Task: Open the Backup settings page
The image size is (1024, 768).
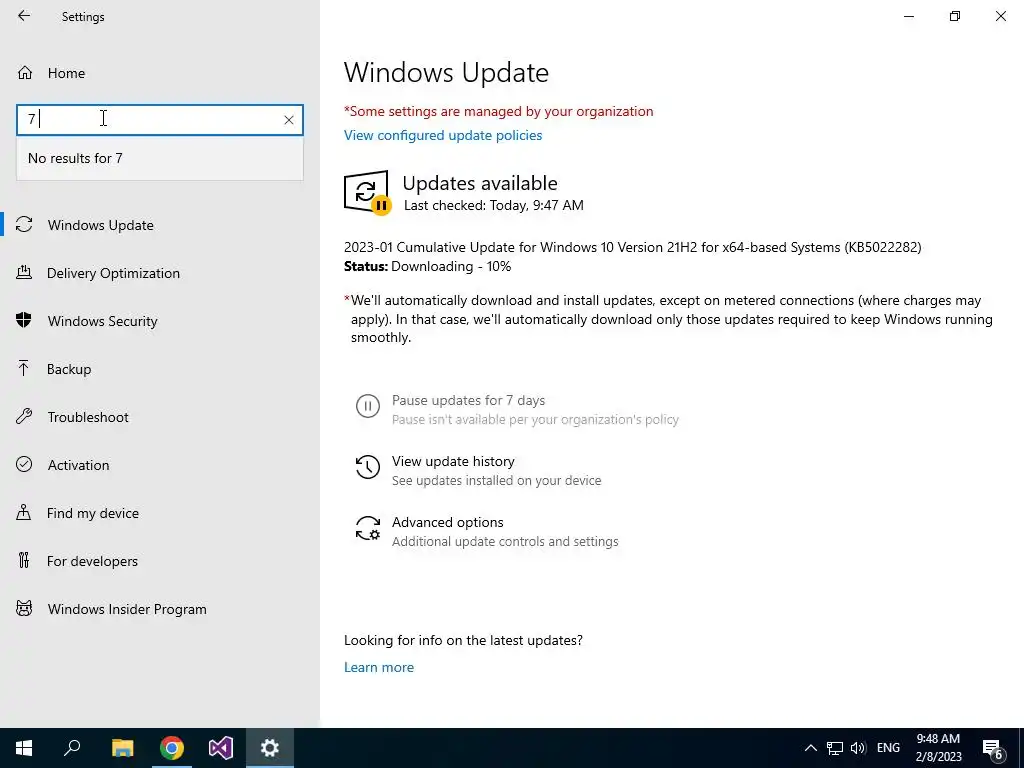Action: coord(69,369)
